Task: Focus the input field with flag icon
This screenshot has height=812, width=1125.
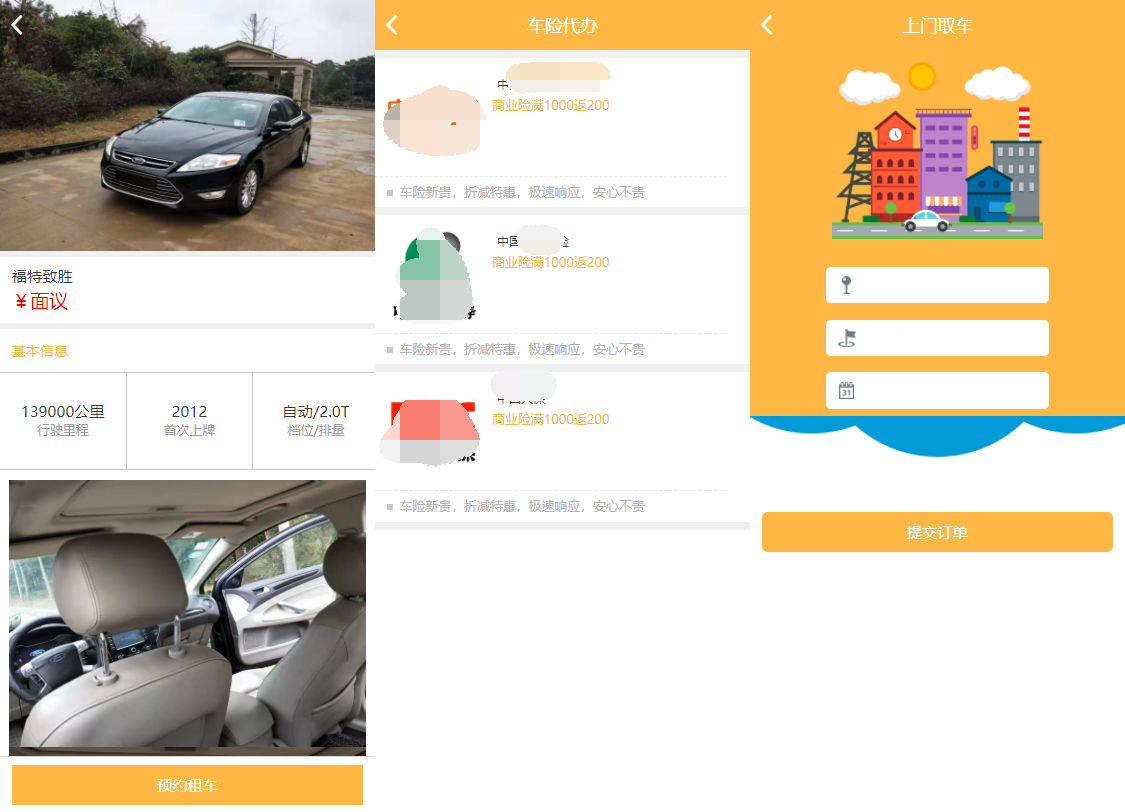Action: click(x=950, y=338)
